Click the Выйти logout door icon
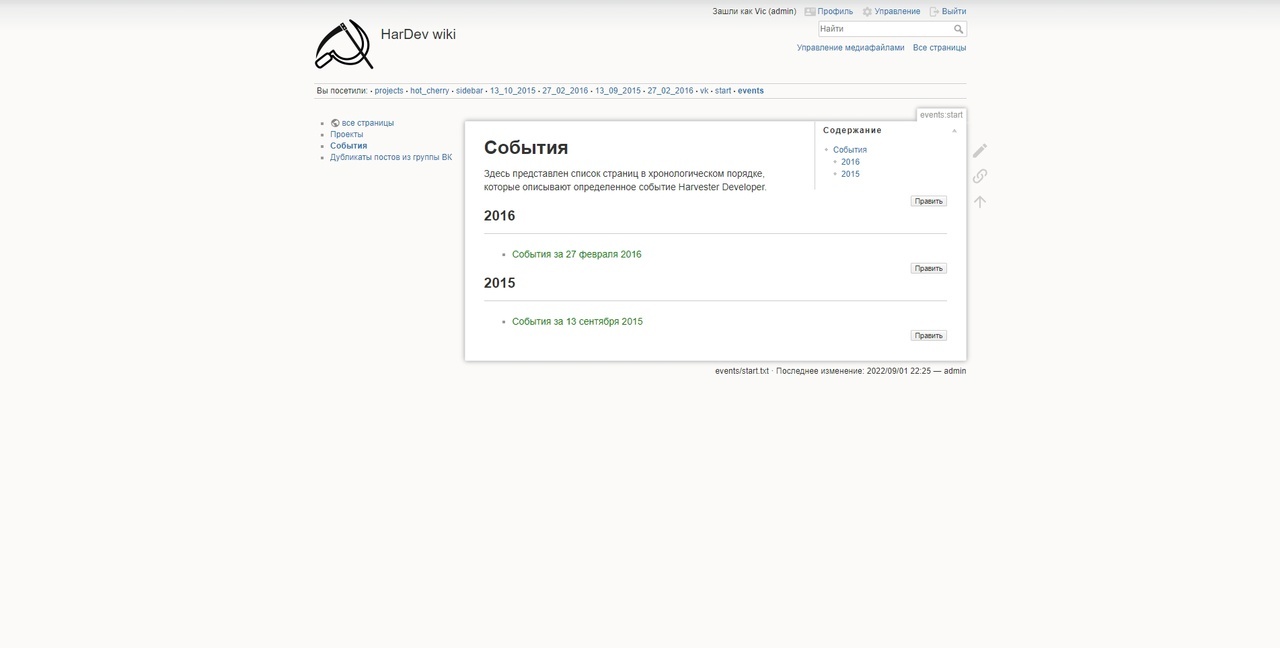 934,12
